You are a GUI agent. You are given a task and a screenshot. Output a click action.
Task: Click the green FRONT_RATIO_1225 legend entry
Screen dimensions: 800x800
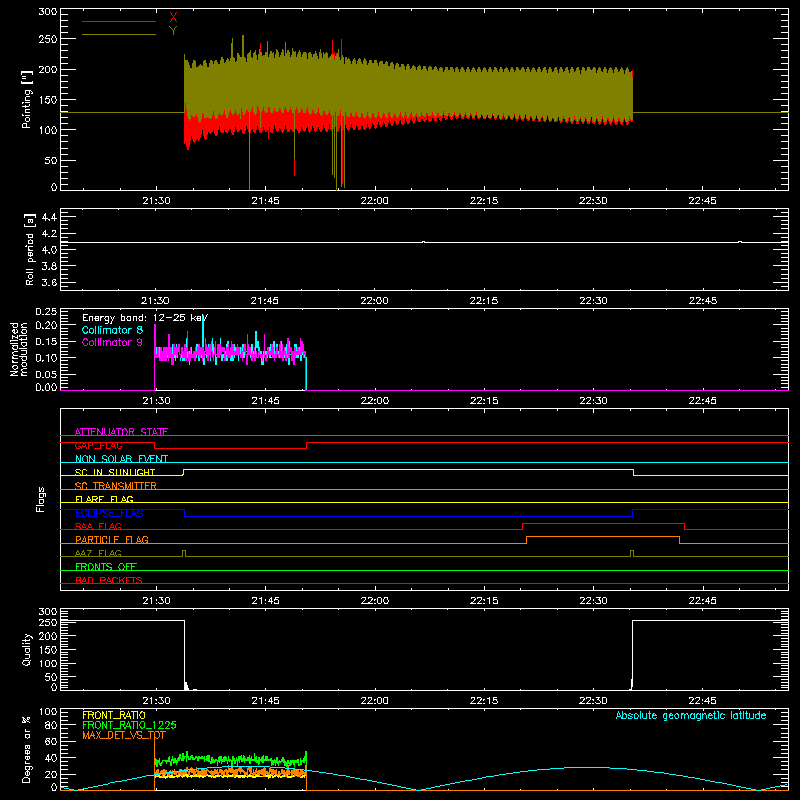click(x=130, y=725)
